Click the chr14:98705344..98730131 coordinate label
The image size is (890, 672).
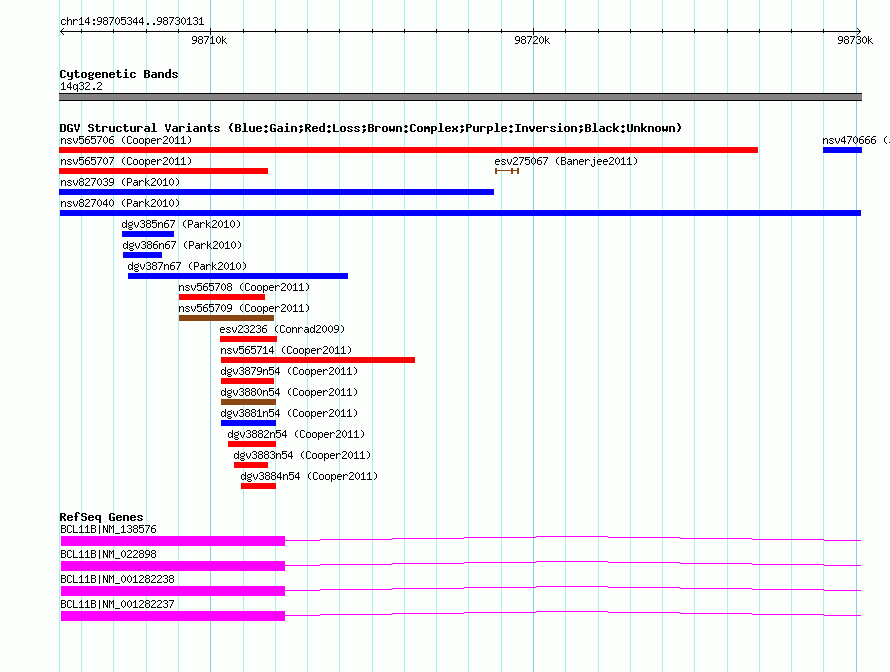tap(132, 21)
